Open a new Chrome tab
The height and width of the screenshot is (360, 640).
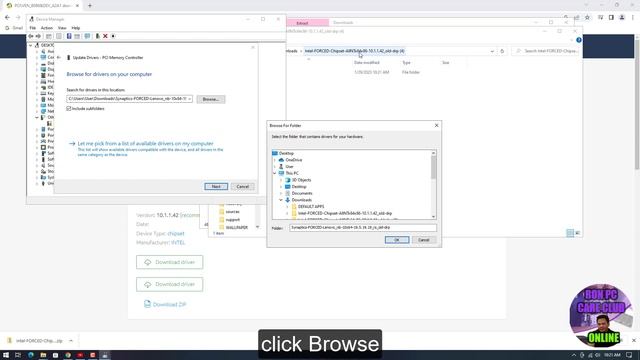click(90, 6)
